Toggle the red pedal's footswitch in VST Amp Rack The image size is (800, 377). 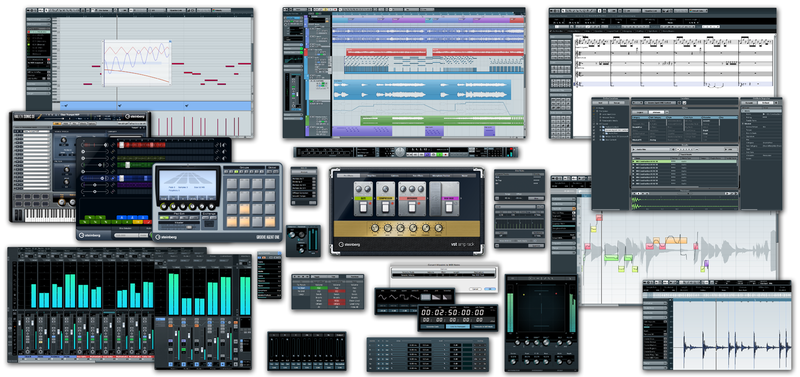point(412,207)
